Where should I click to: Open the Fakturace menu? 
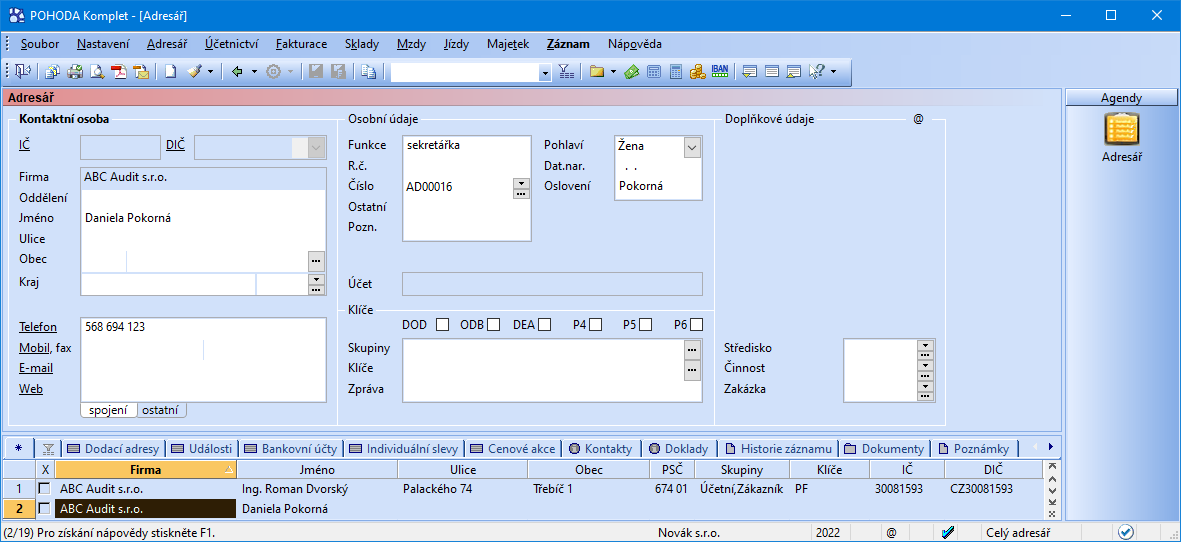301,44
